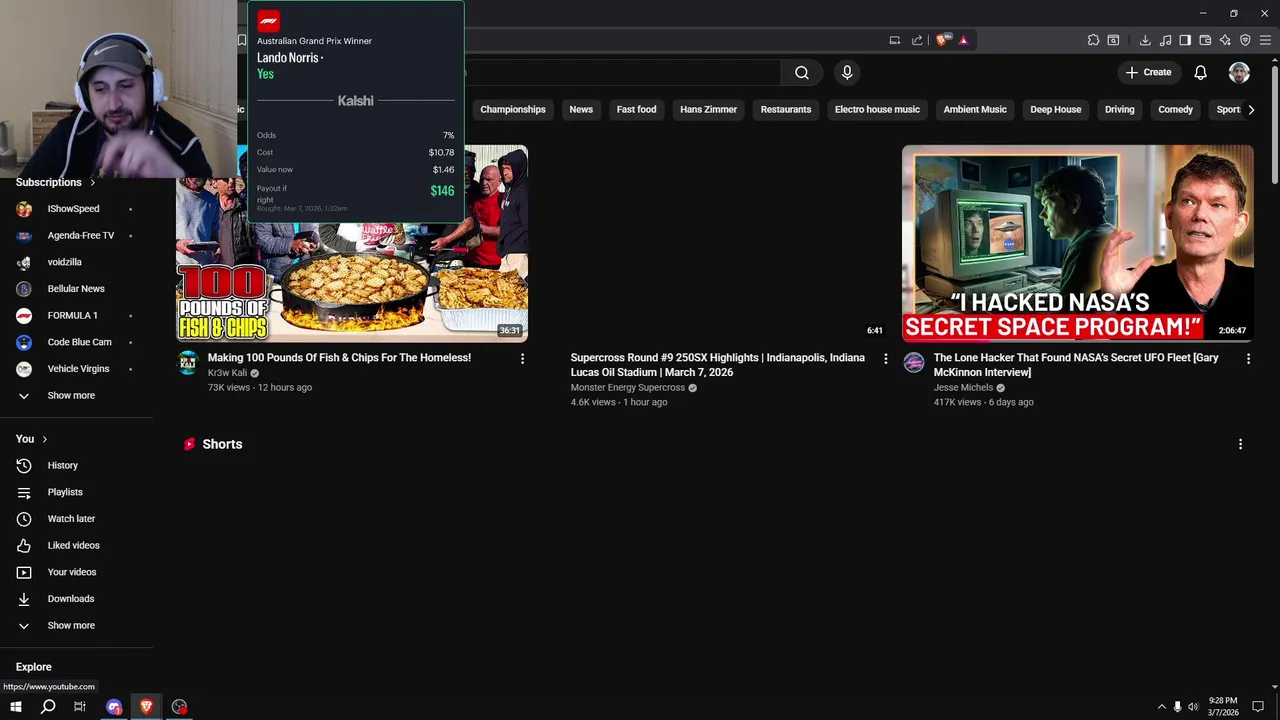The height and width of the screenshot is (720, 1280).
Task: Click the YouTube search magnifier button
Action: point(802,72)
